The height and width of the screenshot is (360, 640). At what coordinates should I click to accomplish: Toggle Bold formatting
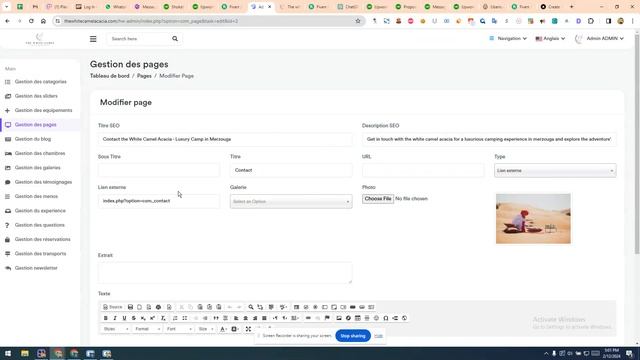pos(106,318)
